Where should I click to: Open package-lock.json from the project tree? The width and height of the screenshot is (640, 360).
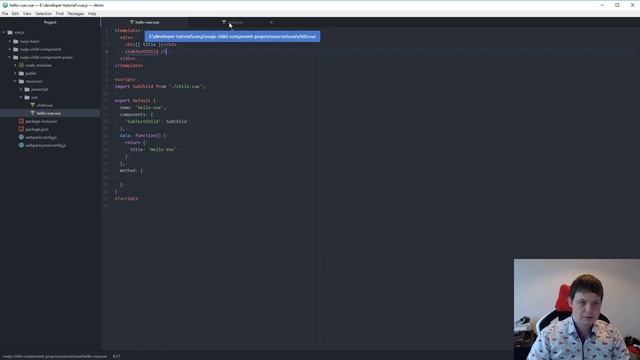click(41, 121)
